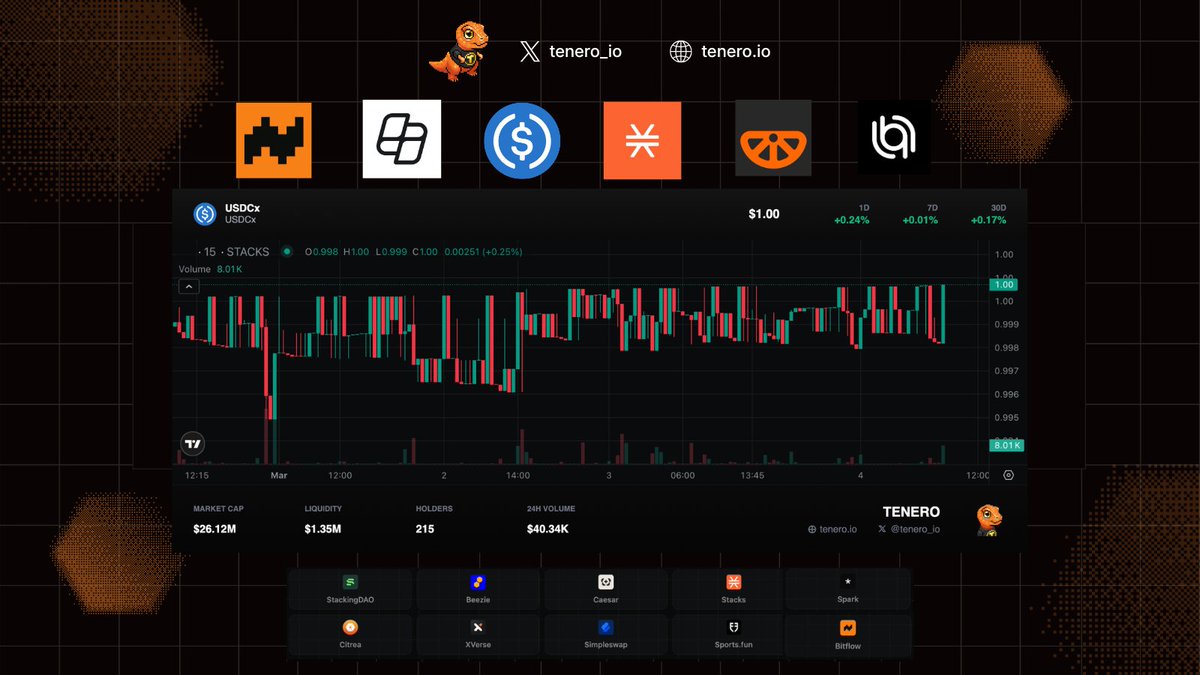Click the Bitflow orange icon

coord(848,628)
